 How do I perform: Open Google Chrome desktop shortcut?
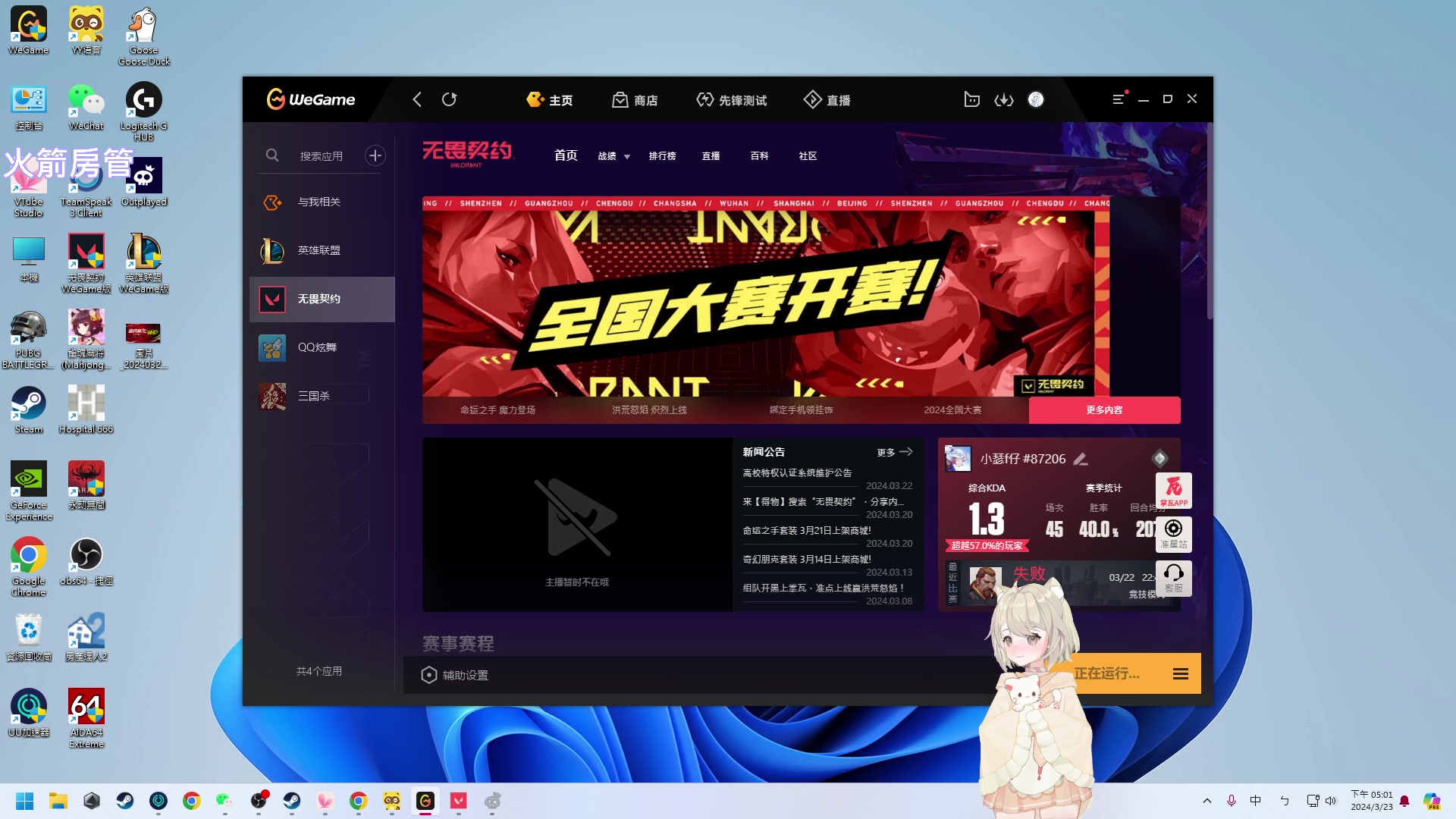[x=29, y=567]
